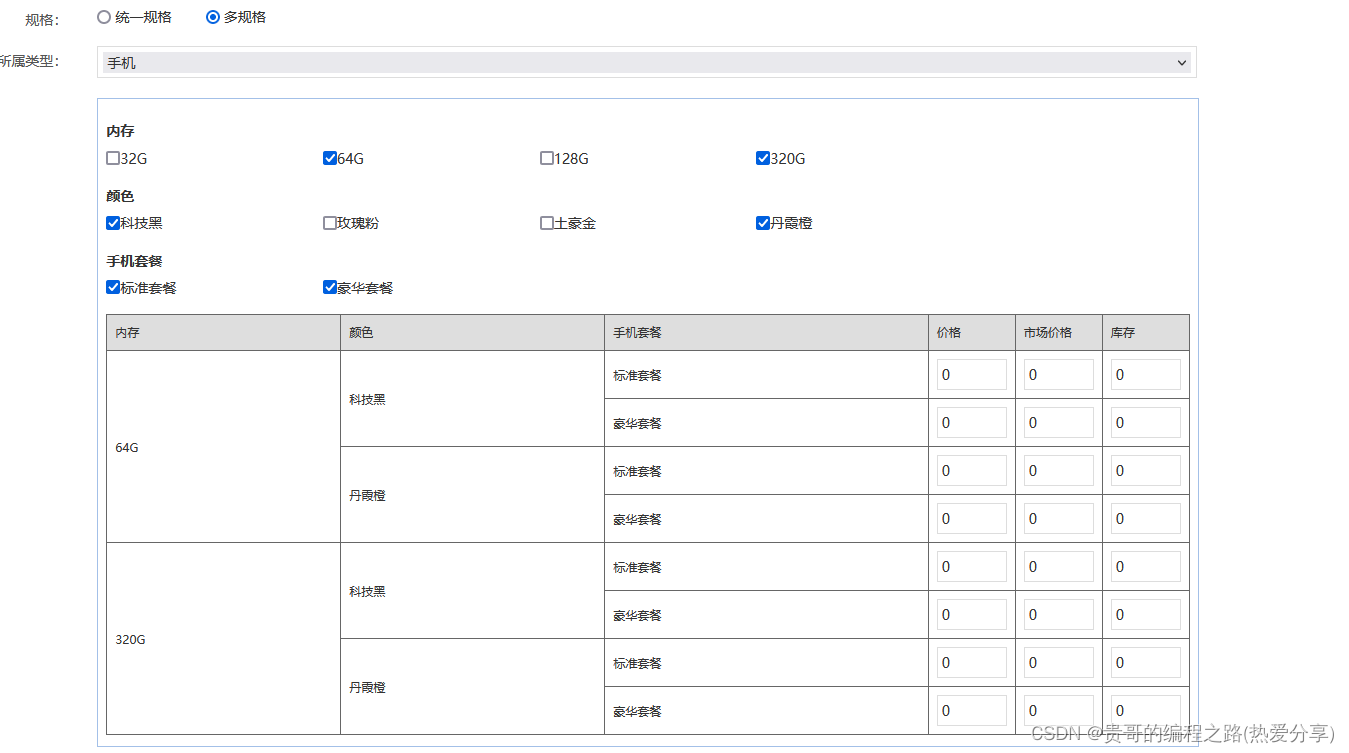The image size is (1349, 753).
Task: Click the 库存 column header
Action: point(1146,333)
